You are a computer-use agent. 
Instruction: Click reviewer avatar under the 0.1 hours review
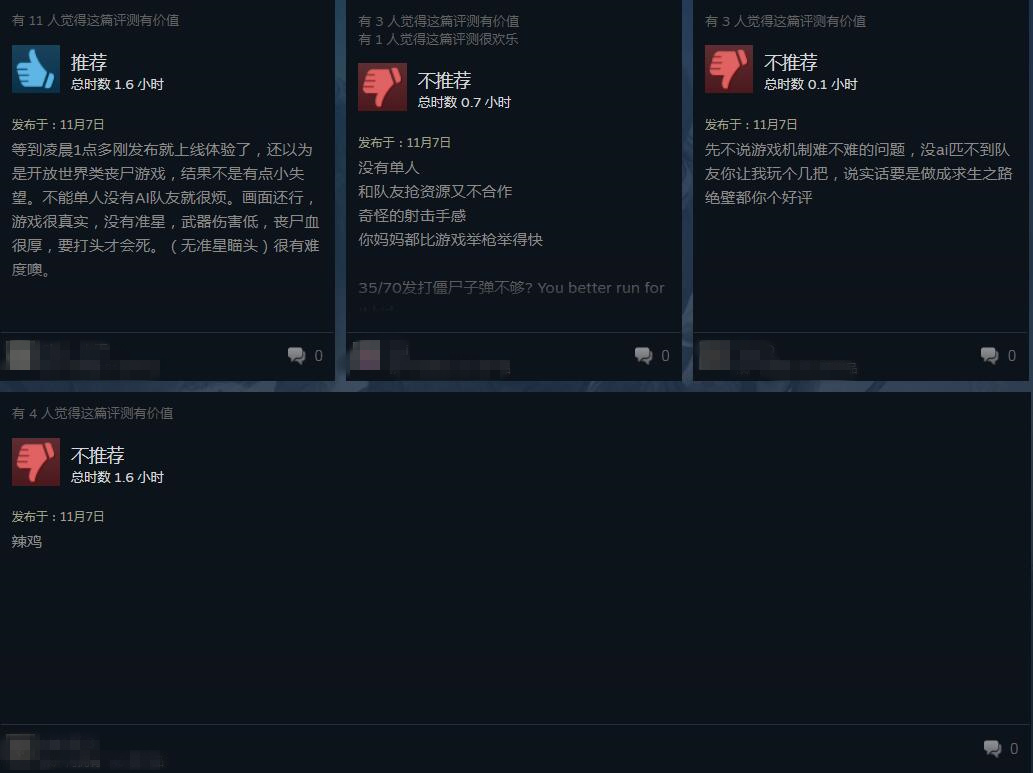pyautogui.click(x=714, y=355)
